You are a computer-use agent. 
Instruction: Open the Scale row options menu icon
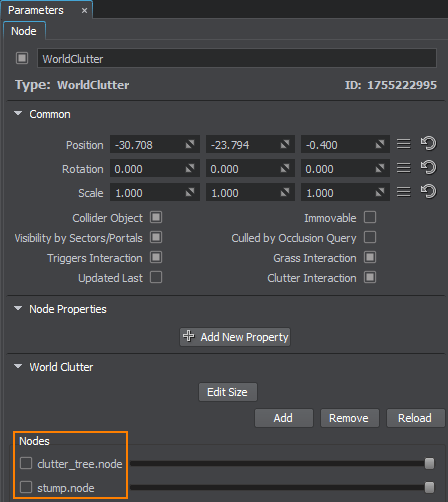[404, 192]
